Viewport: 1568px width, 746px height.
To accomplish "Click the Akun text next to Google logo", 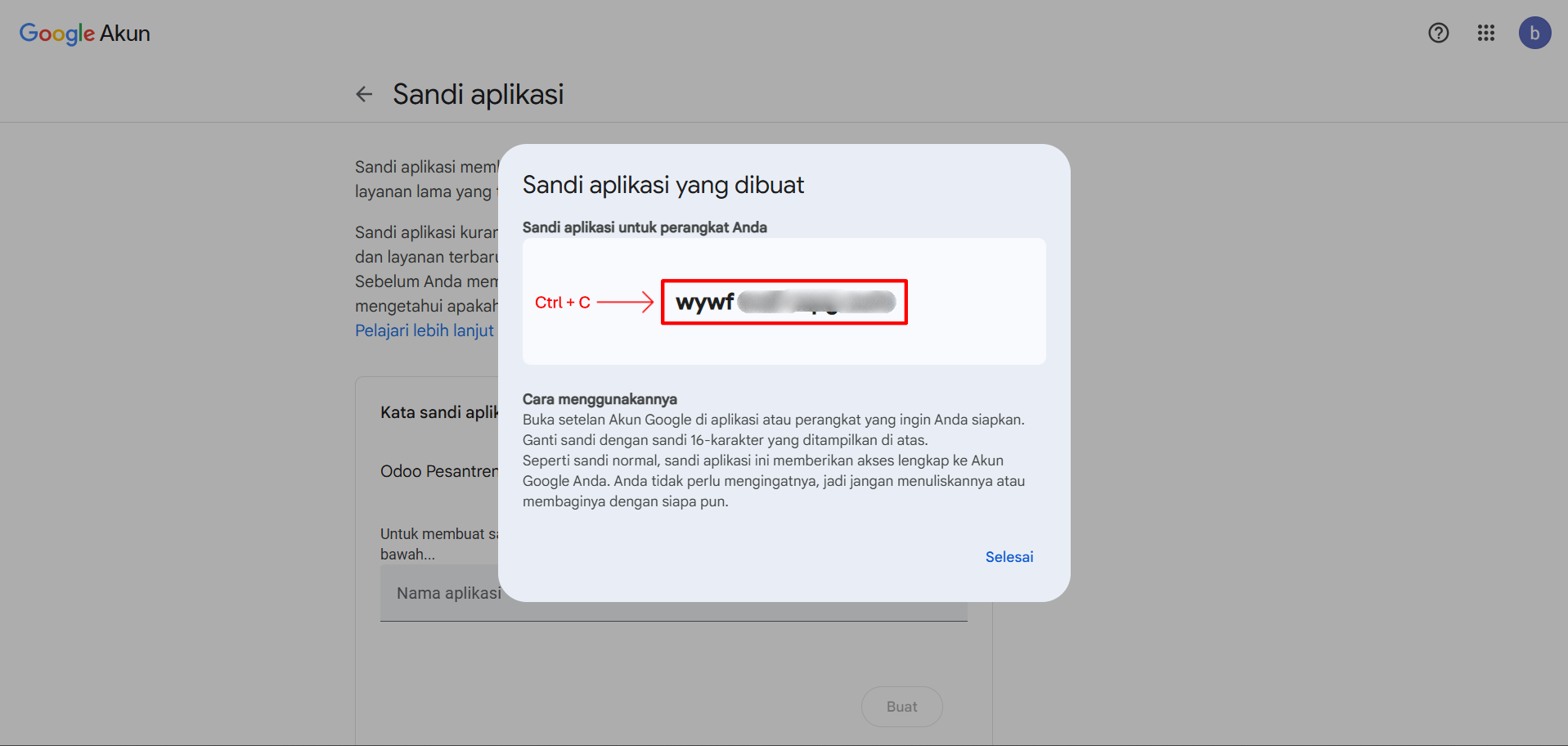I will [x=125, y=34].
